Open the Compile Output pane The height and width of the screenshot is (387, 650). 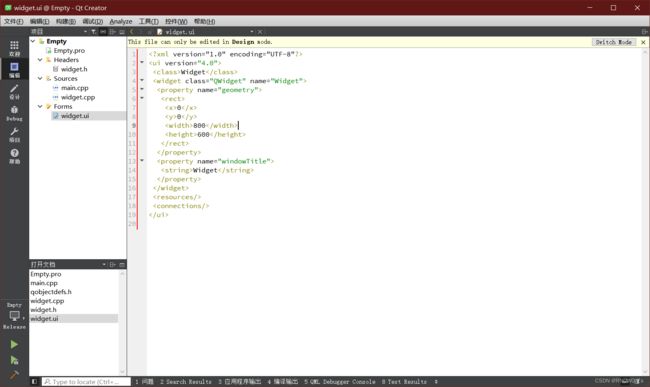283,381
